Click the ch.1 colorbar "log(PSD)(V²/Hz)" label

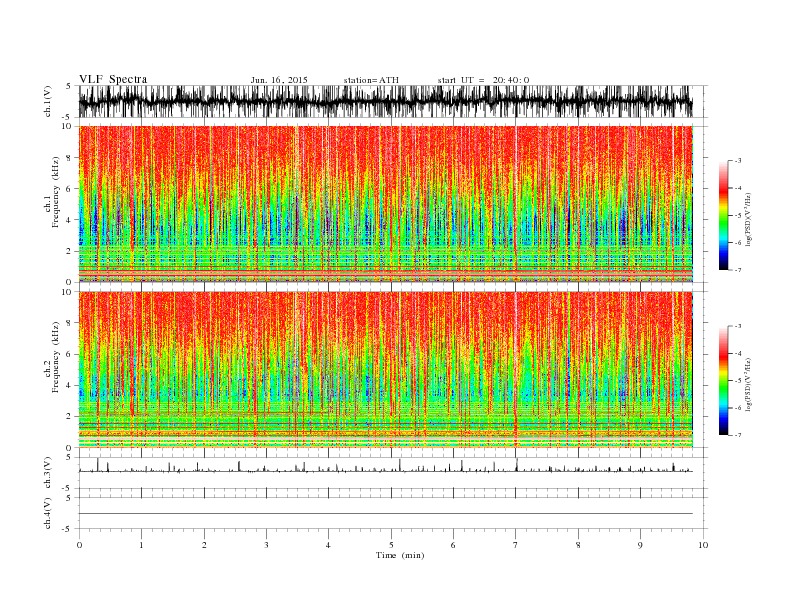click(748, 219)
